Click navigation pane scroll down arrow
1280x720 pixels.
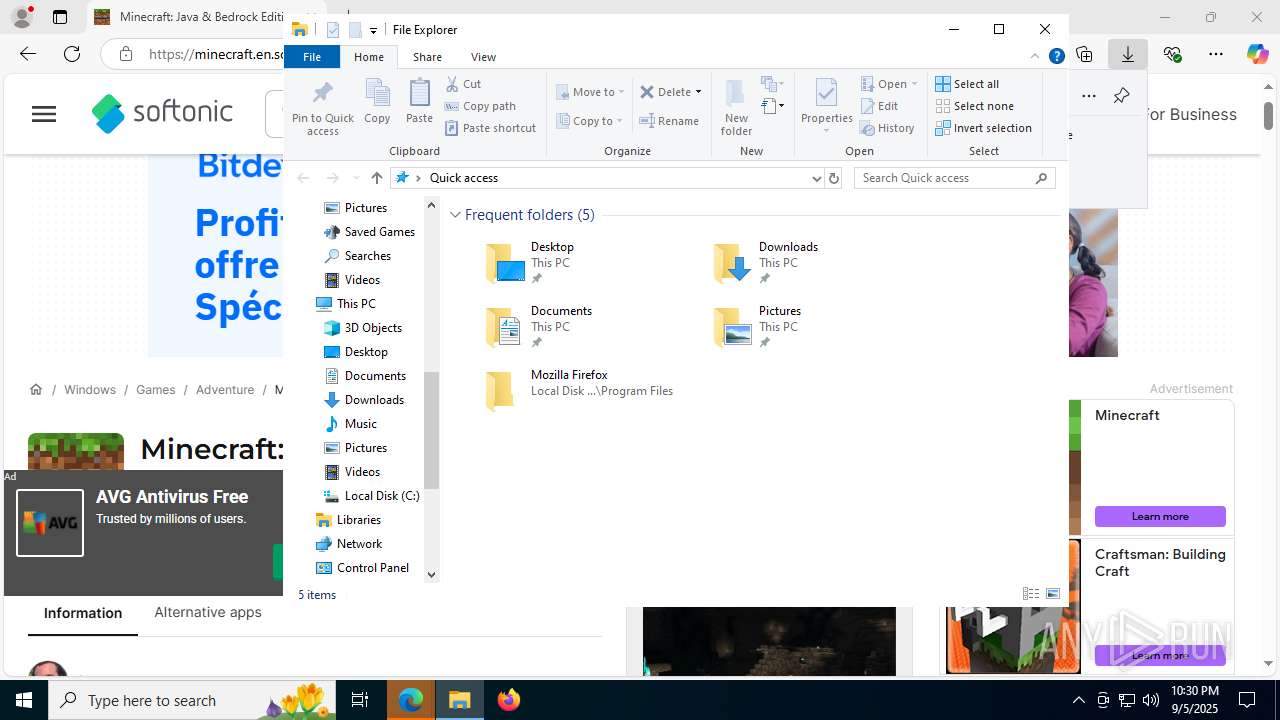pyautogui.click(x=432, y=575)
